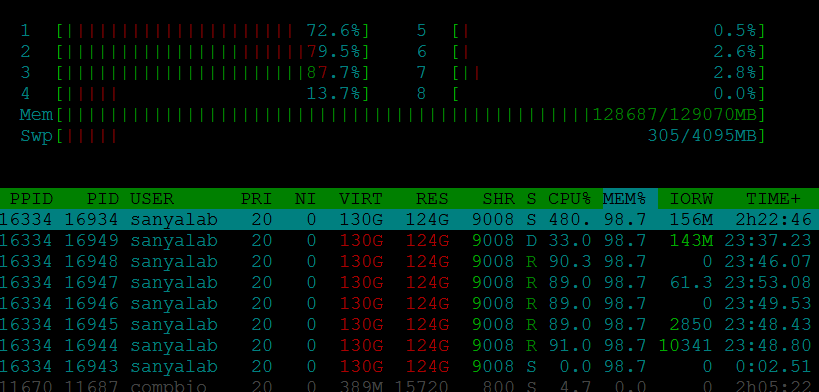Select process row with PID 16948

(410, 261)
